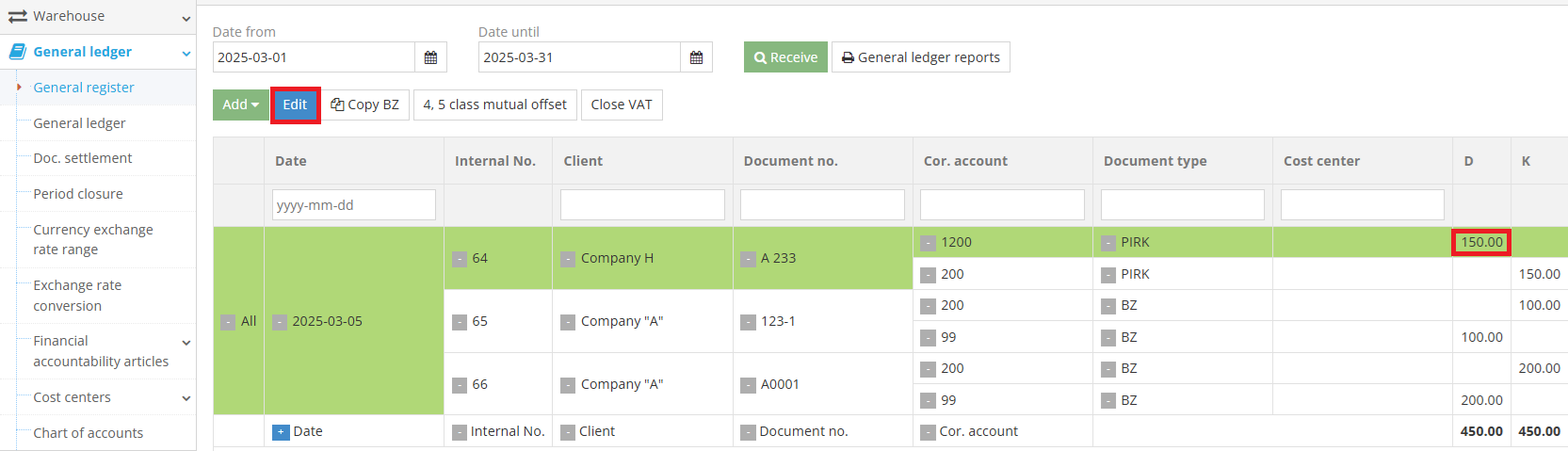Open General ledger reports
Image resolution: width=1568 pixels, height=451 pixels.
point(920,57)
